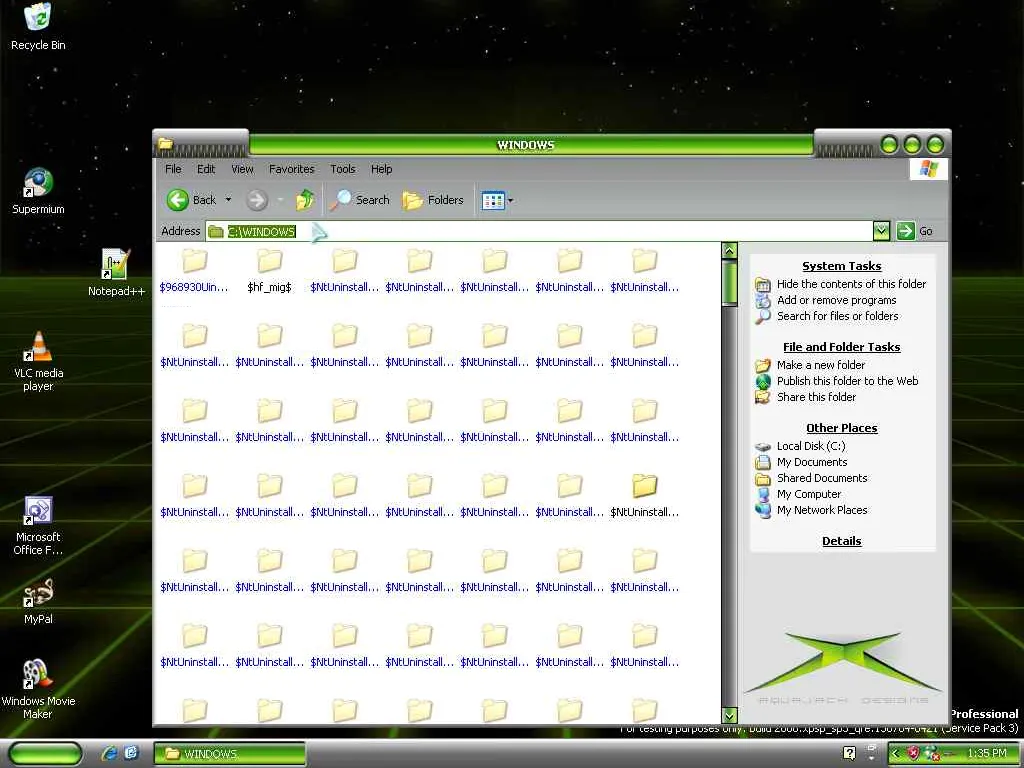Collapse the System Tasks section

842,266
